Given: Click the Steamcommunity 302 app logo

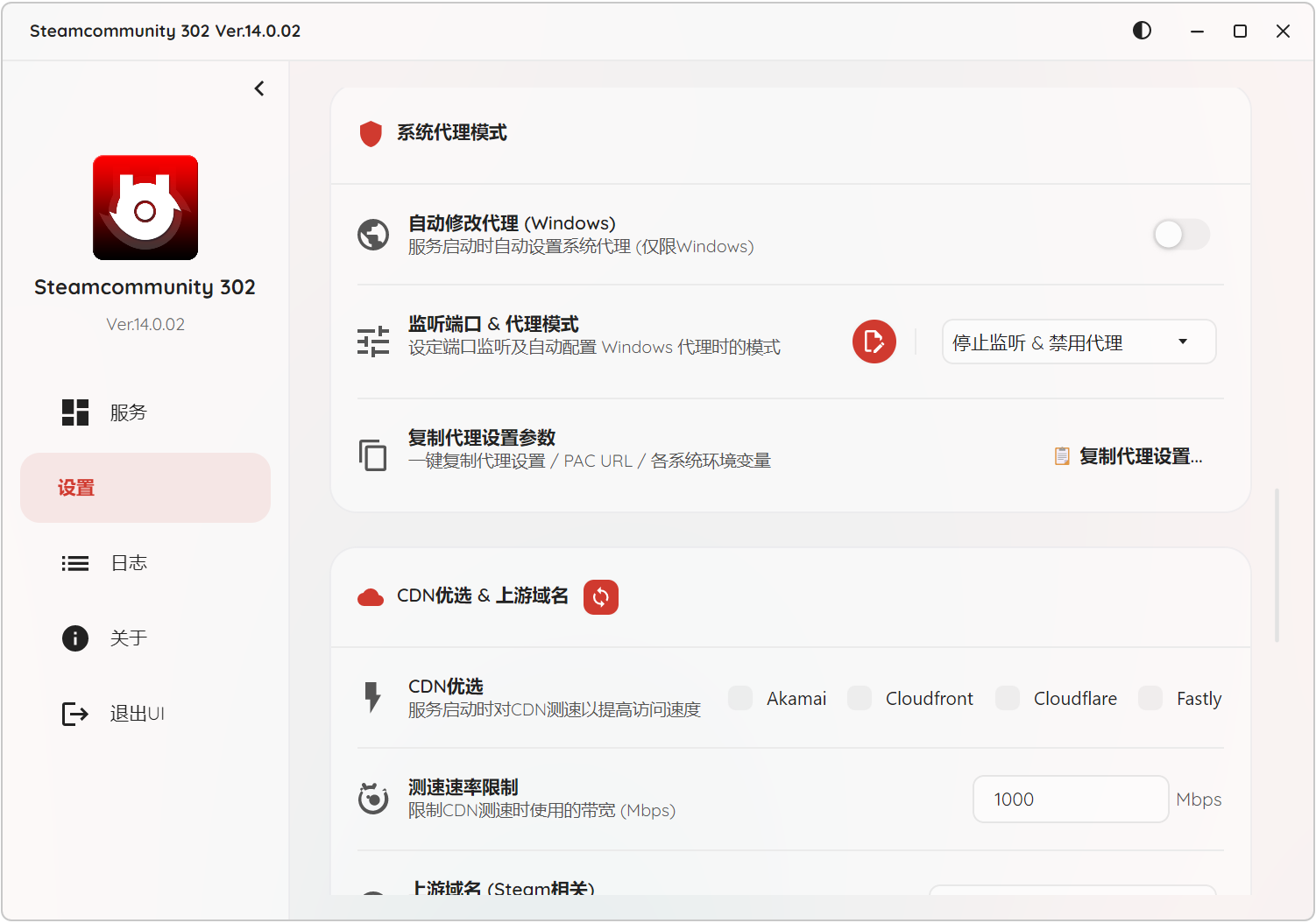Looking at the screenshot, I should (x=145, y=208).
